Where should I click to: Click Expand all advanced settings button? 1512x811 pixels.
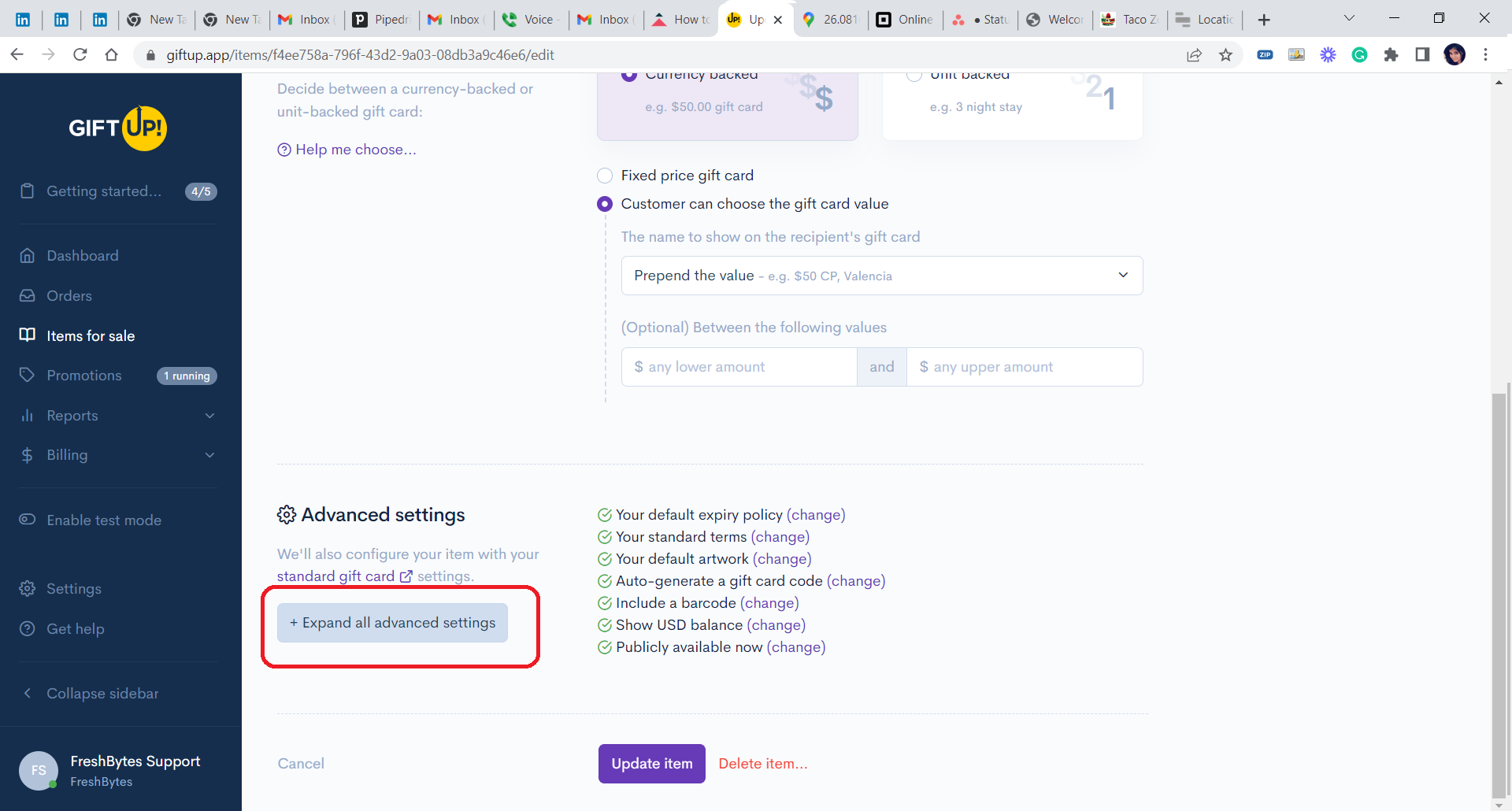point(392,623)
